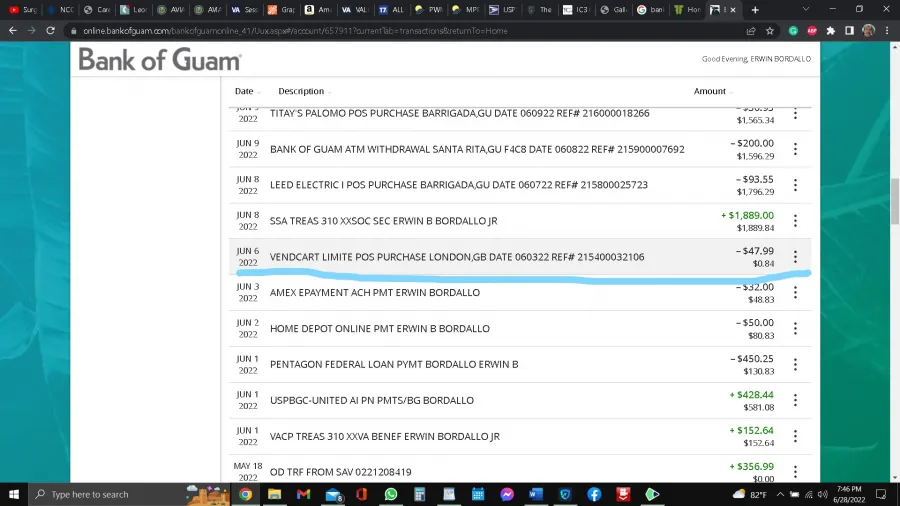900x506 pixels.
Task: Open Mail app from taskbar
Action: coord(333,494)
